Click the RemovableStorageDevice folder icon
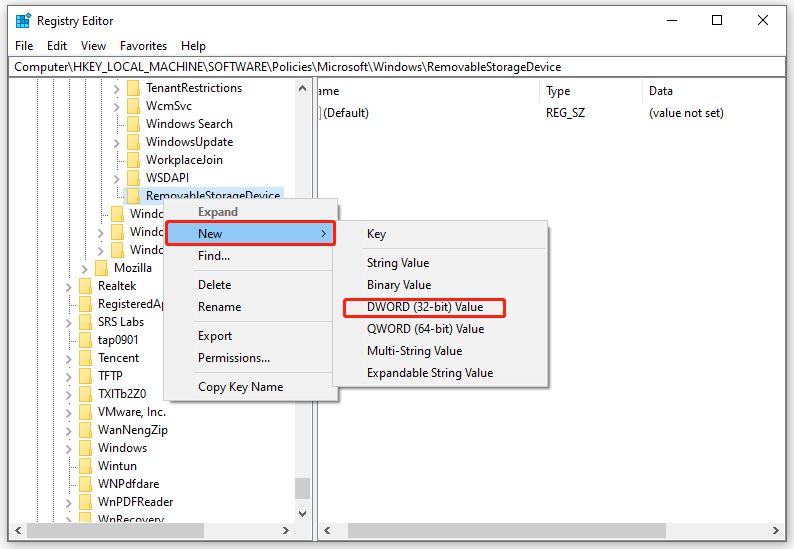 (134, 195)
